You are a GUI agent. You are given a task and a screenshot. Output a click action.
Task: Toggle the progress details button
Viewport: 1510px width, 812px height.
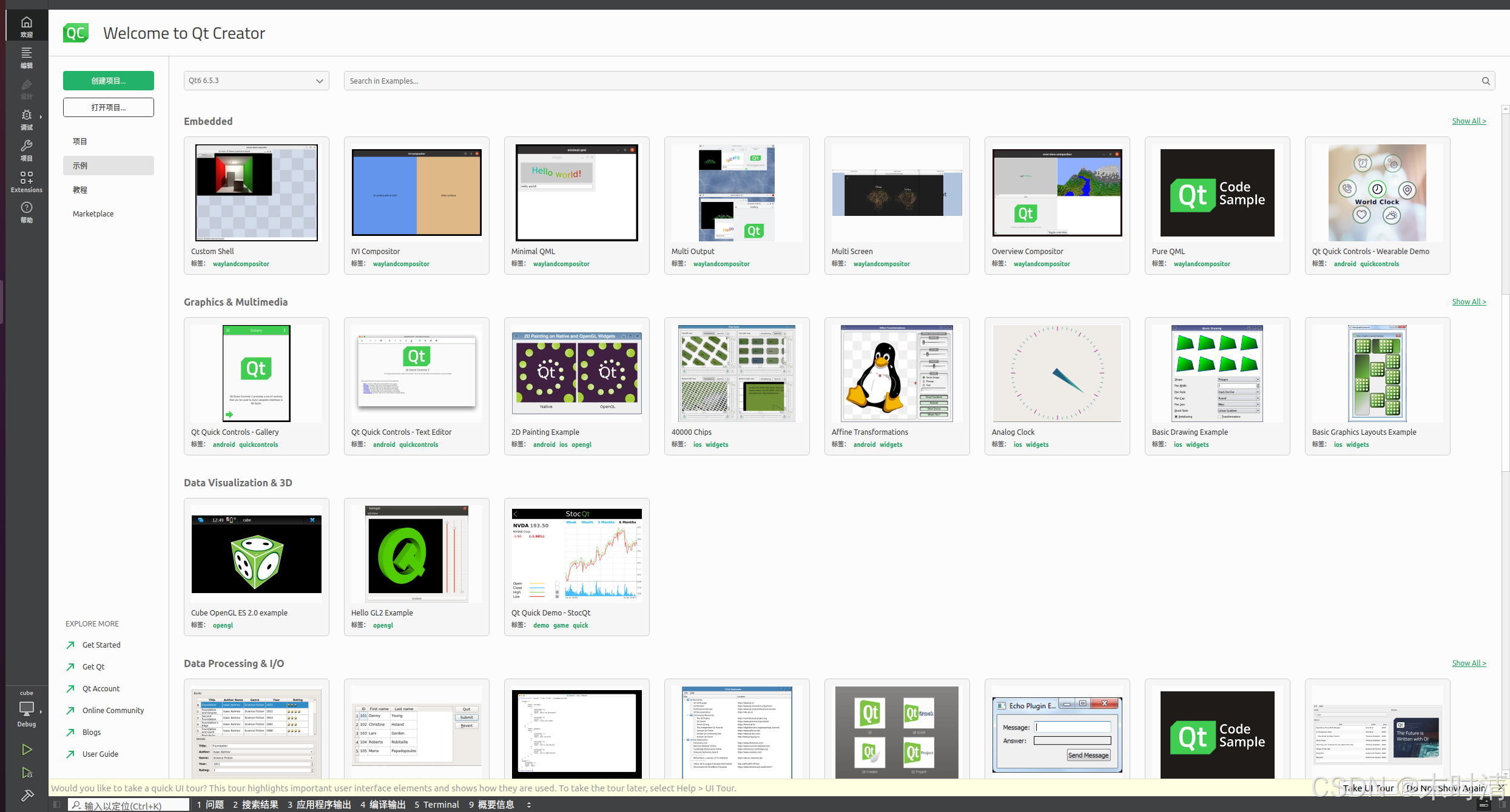point(1484,805)
